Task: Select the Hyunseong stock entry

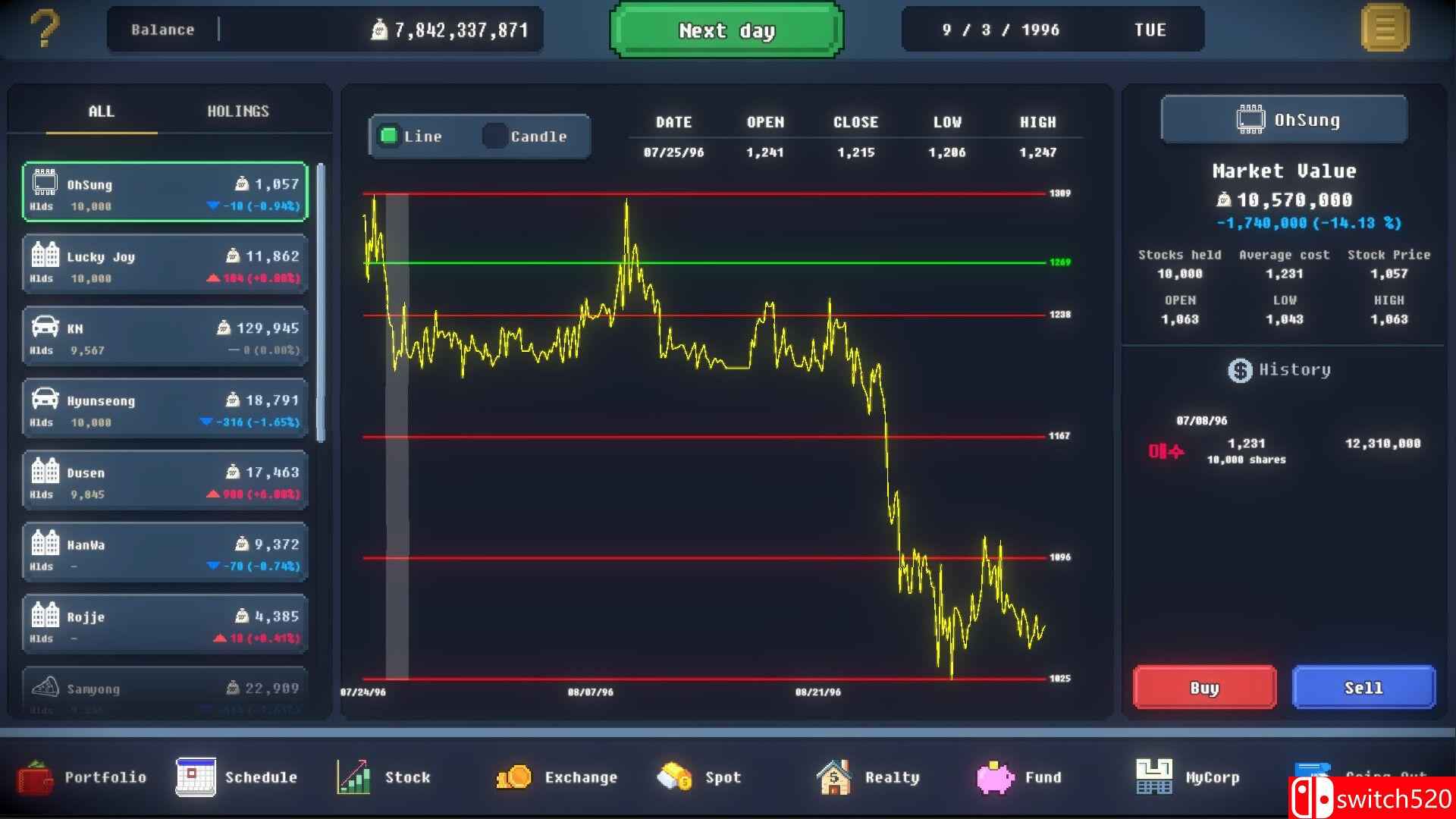Action: (165, 409)
